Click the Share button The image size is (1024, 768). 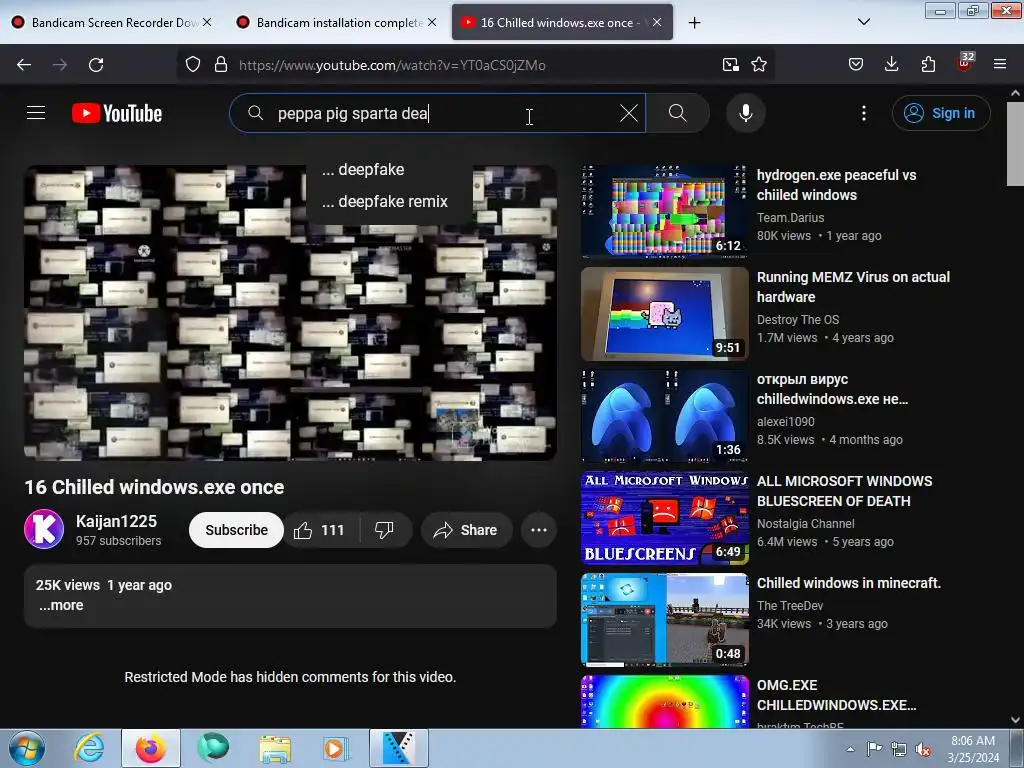[x=466, y=530]
